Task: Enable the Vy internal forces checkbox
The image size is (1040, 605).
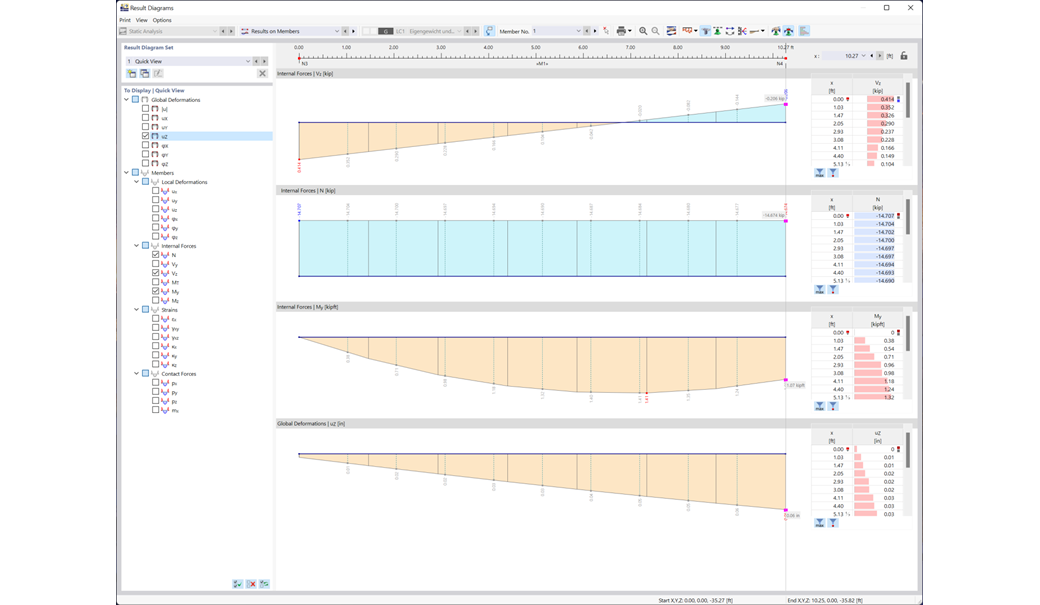Action: coord(157,263)
